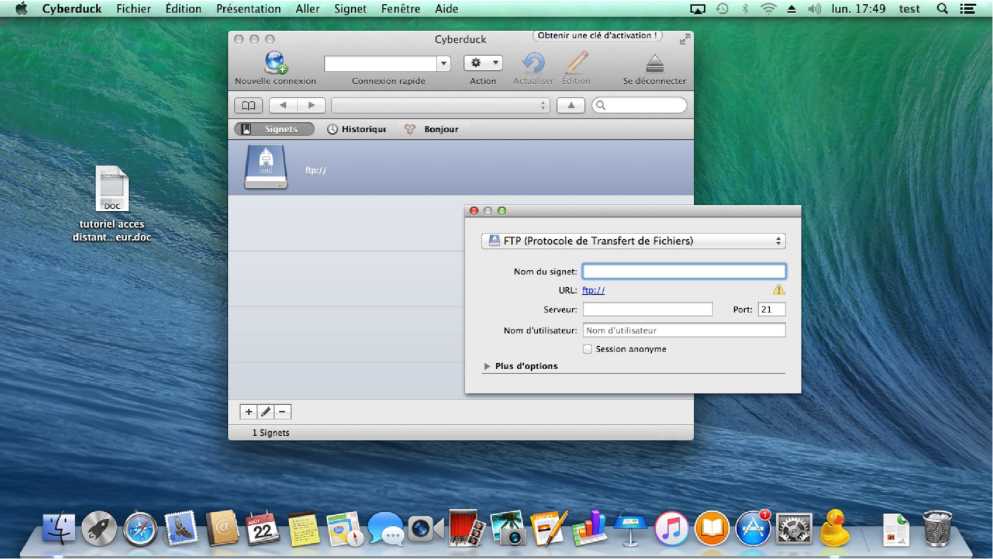Open the FTP protocol dropdown

click(x=633, y=241)
